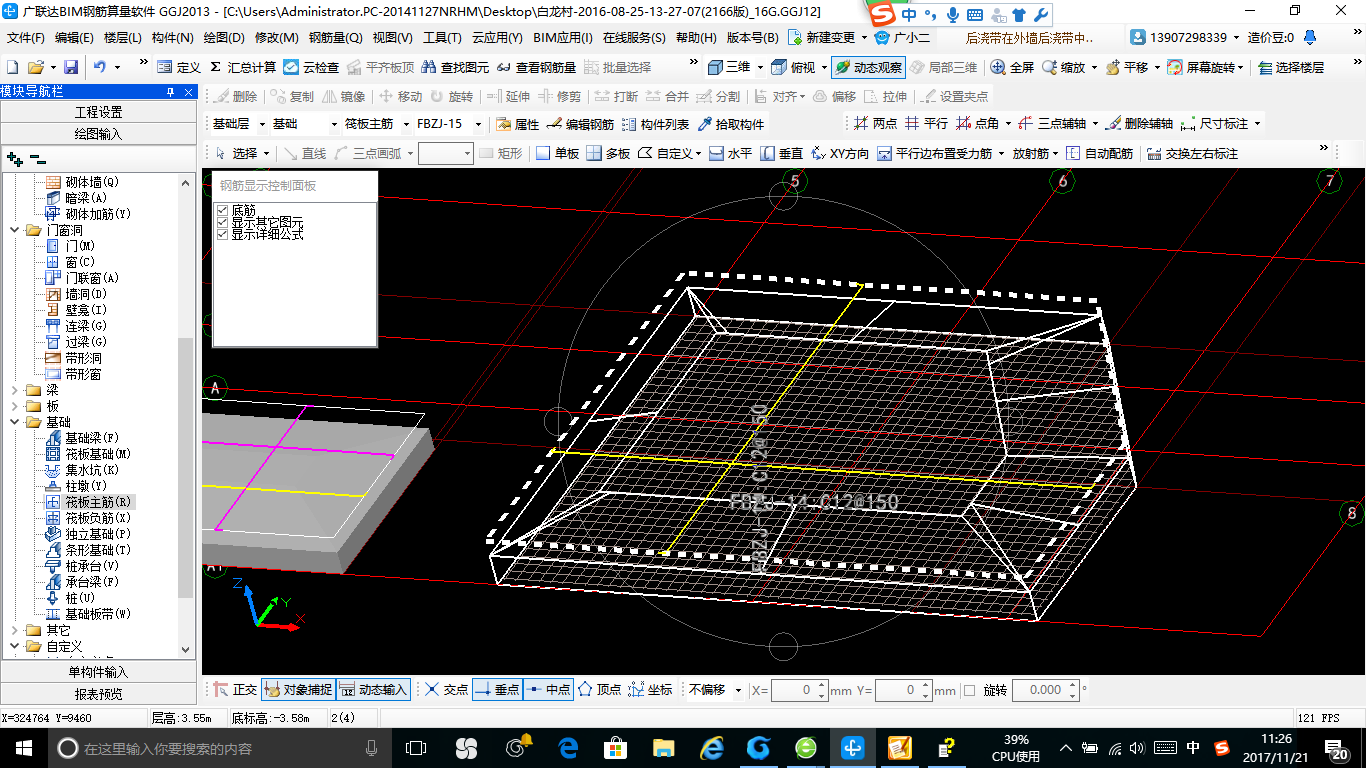
Task: Click 编辑钢筋 edit rebar
Action: [x=580, y=124]
